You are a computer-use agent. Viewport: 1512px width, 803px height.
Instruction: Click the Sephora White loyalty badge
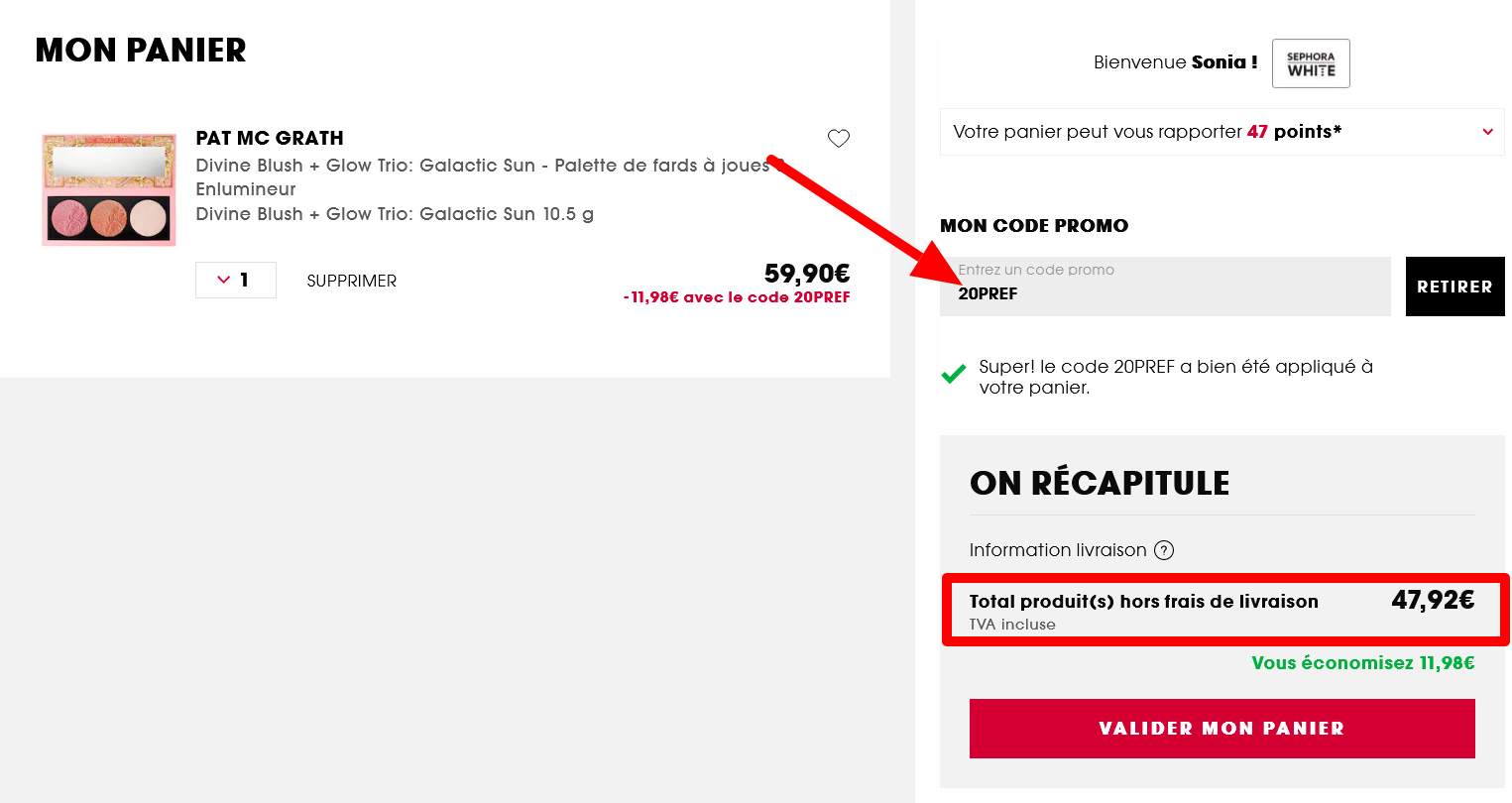[x=1311, y=62]
